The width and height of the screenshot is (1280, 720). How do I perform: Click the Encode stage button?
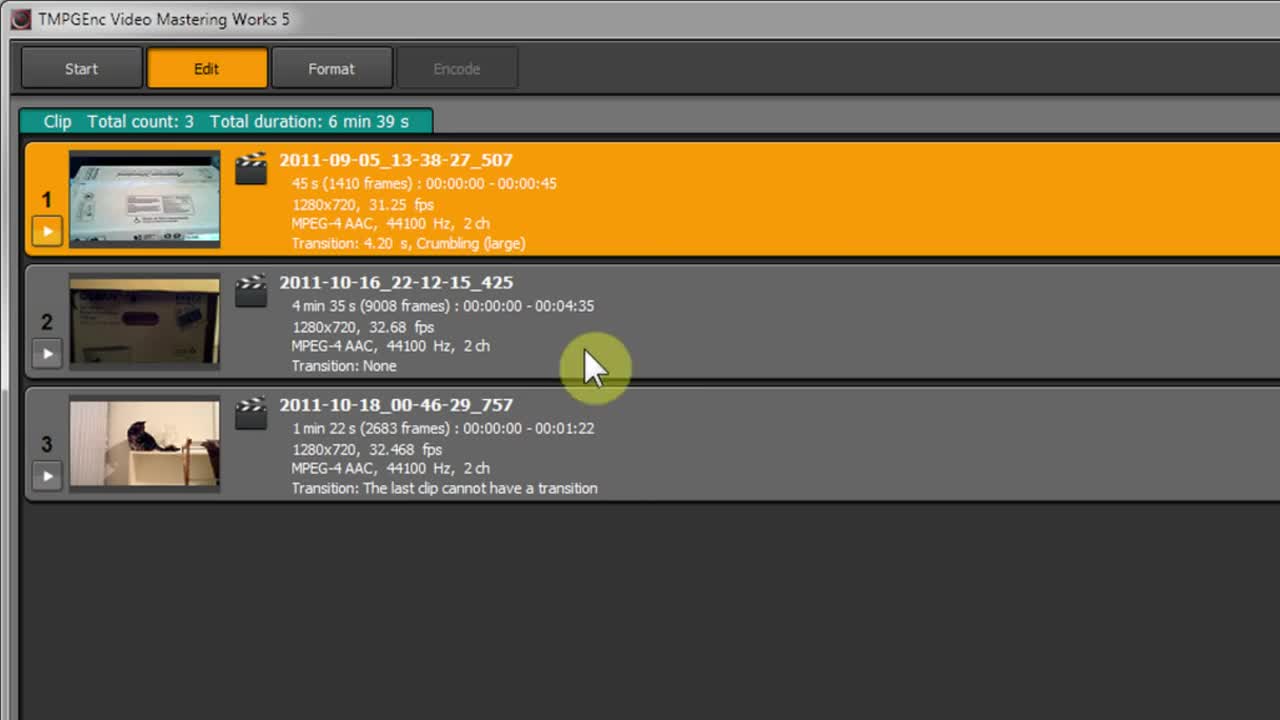(457, 69)
